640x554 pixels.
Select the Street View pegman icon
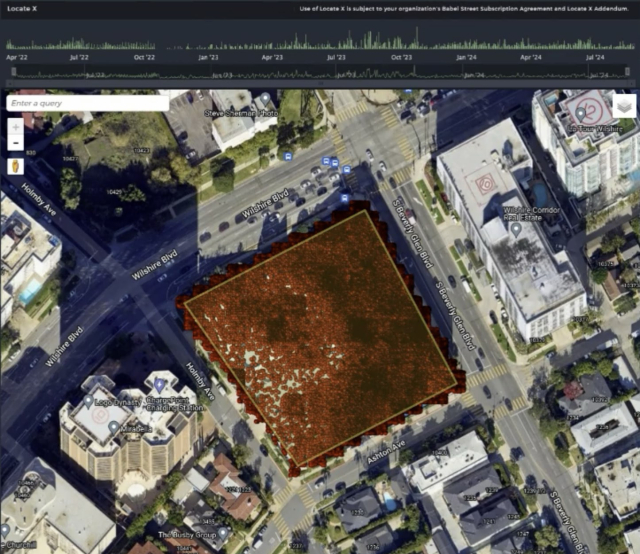click(x=15, y=166)
